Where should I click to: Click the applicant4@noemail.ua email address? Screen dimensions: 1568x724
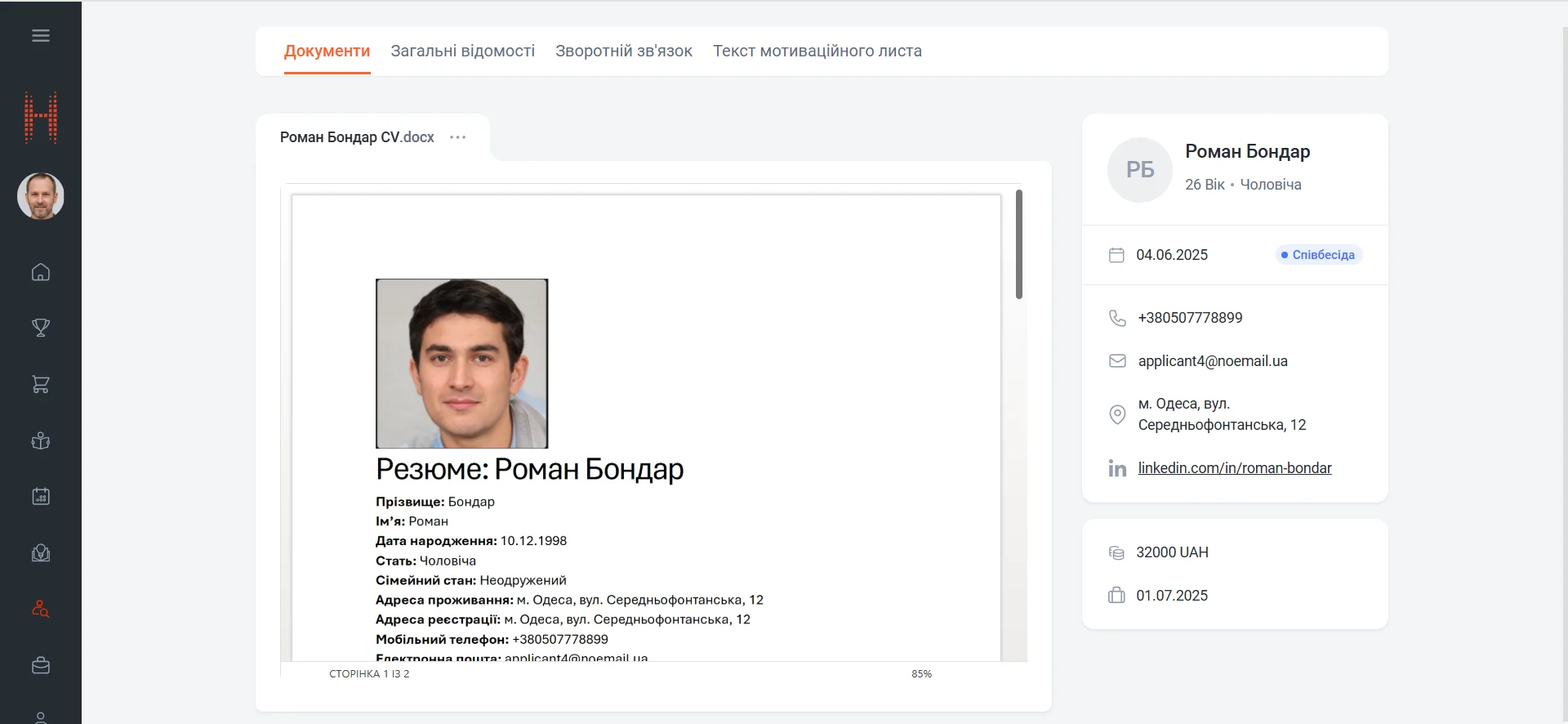tap(1212, 361)
